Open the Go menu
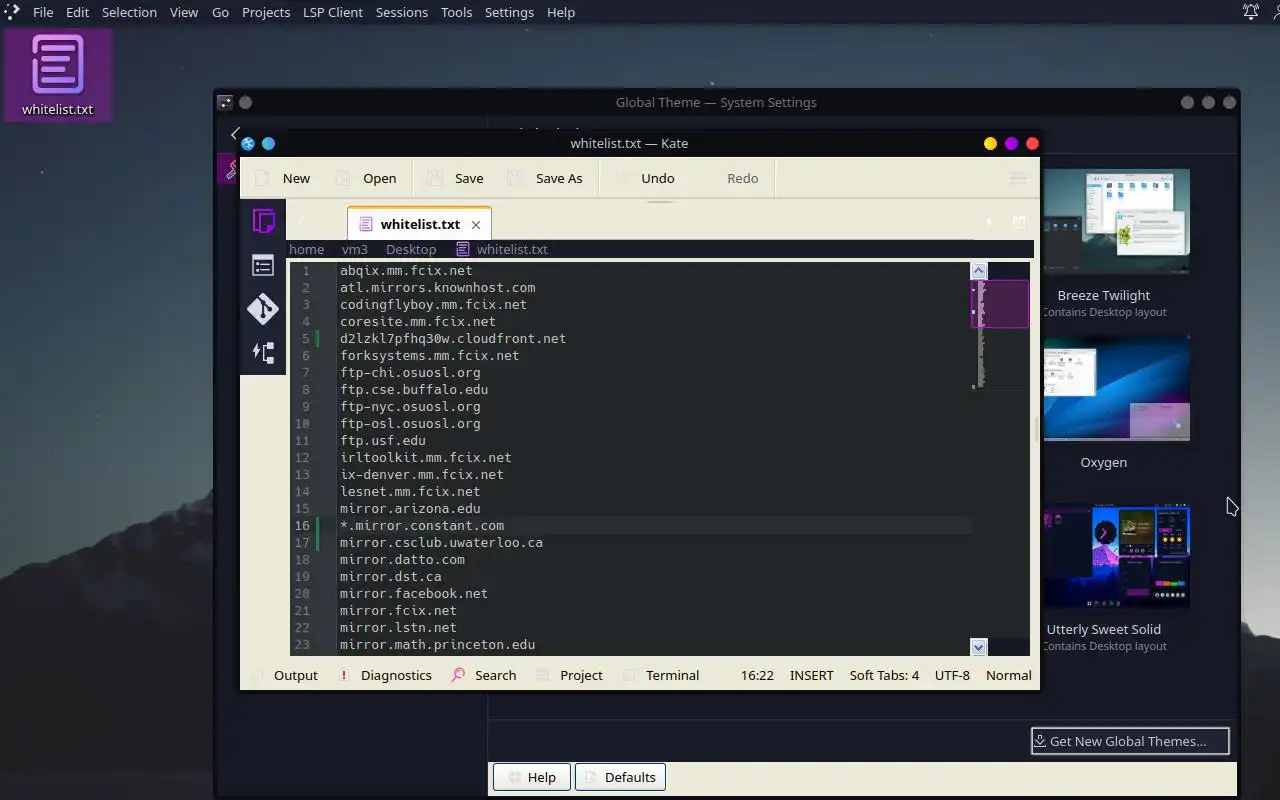Screen dimensions: 1280x800 220,12
